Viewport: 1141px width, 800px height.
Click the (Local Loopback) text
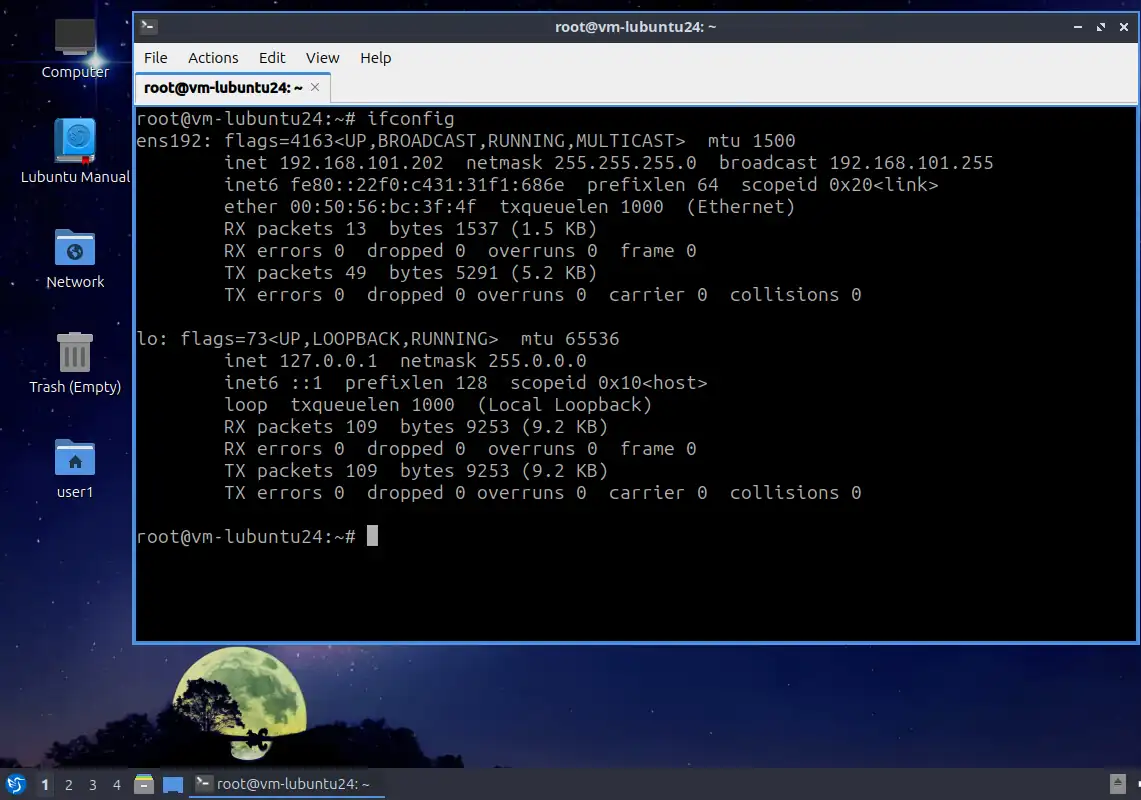[564, 405]
